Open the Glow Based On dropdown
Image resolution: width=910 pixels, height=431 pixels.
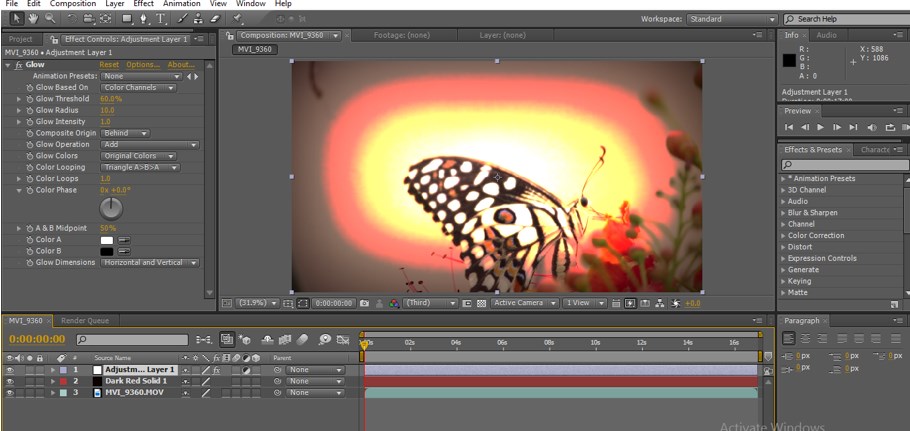pos(138,88)
